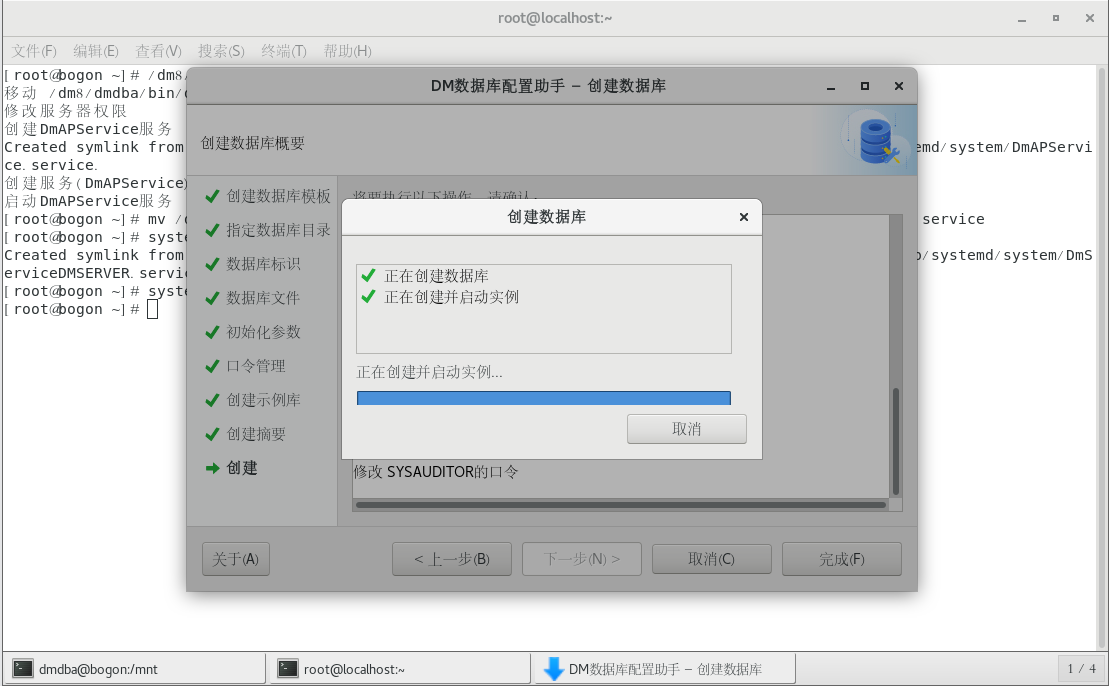The image size is (1109, 686).
Task: Click the blue creation progress bar
Action: click(543, 398)
